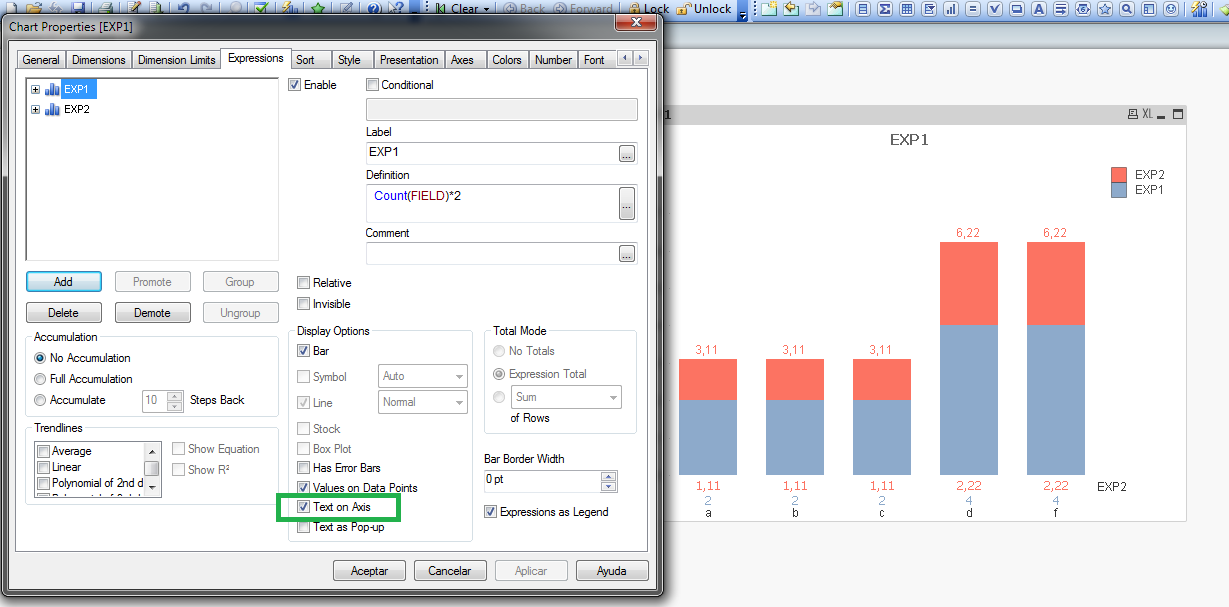
Task: Click the Print toolbar icon
Action: (105, 8)
